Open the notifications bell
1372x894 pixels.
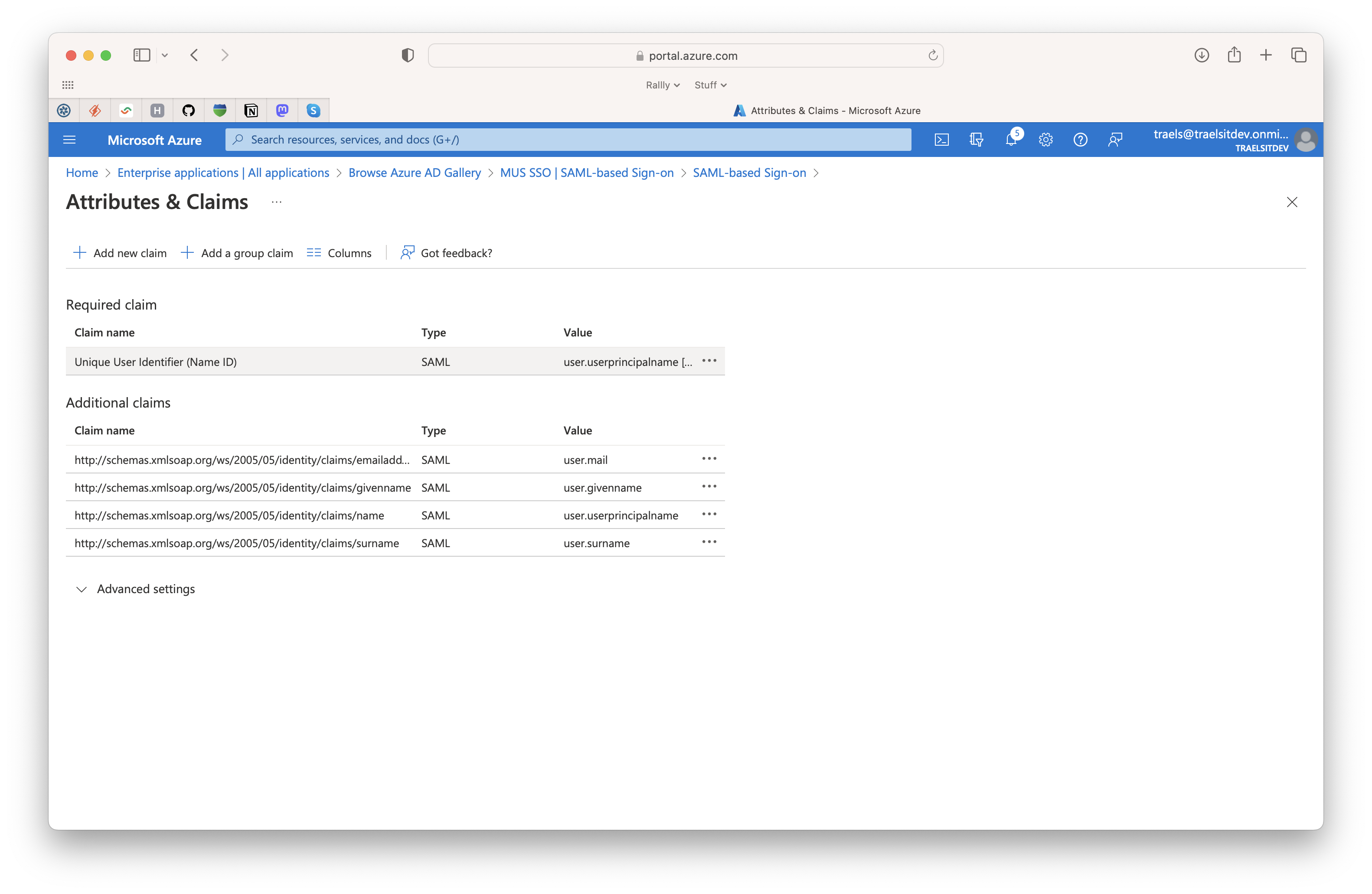tap(1012, 140)
